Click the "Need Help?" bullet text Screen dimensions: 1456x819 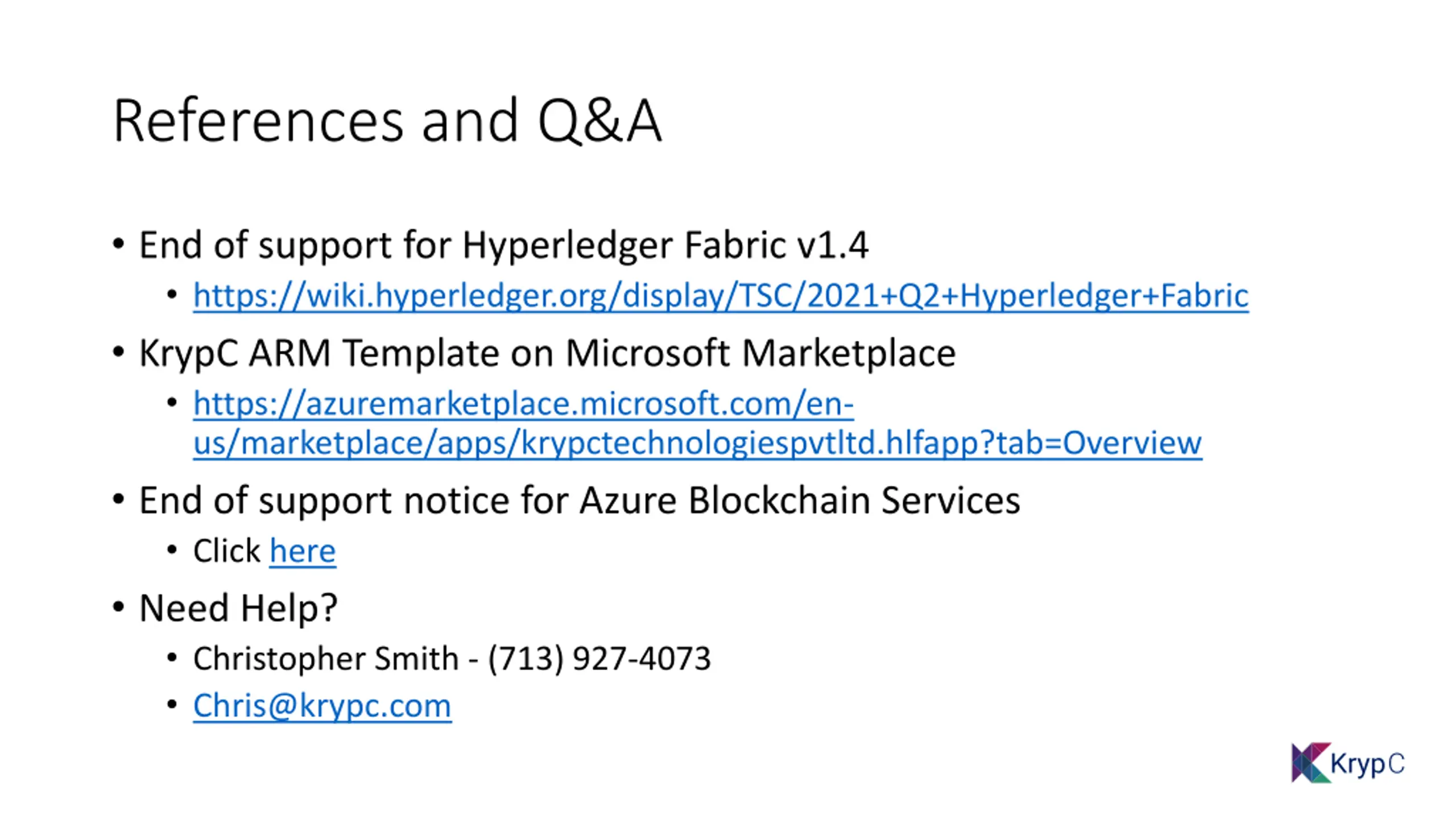click(x=238, y=608)
